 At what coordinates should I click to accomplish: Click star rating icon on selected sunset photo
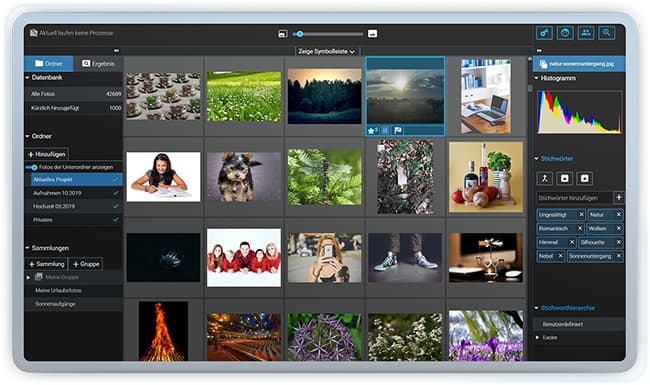click(x=372, y=131)
